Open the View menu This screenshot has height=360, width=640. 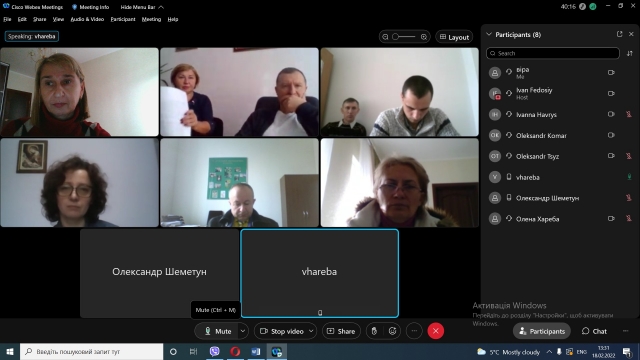tap(58, 19)
